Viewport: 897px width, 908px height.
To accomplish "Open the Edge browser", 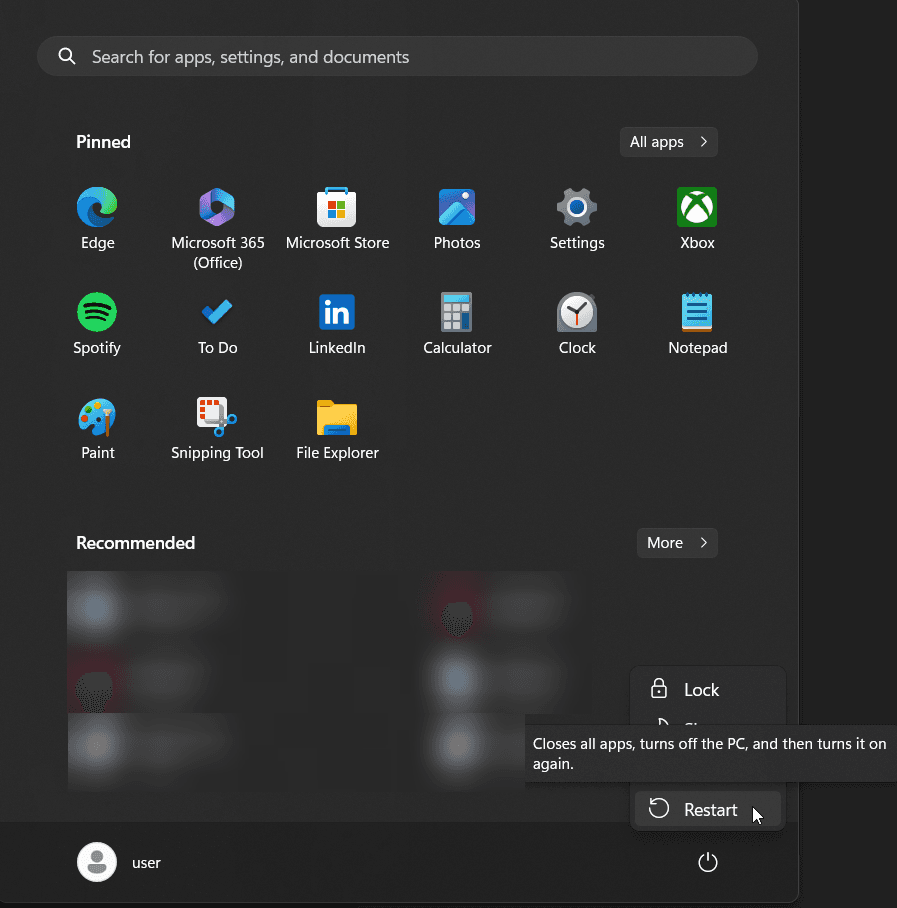I will click(97, 218).
